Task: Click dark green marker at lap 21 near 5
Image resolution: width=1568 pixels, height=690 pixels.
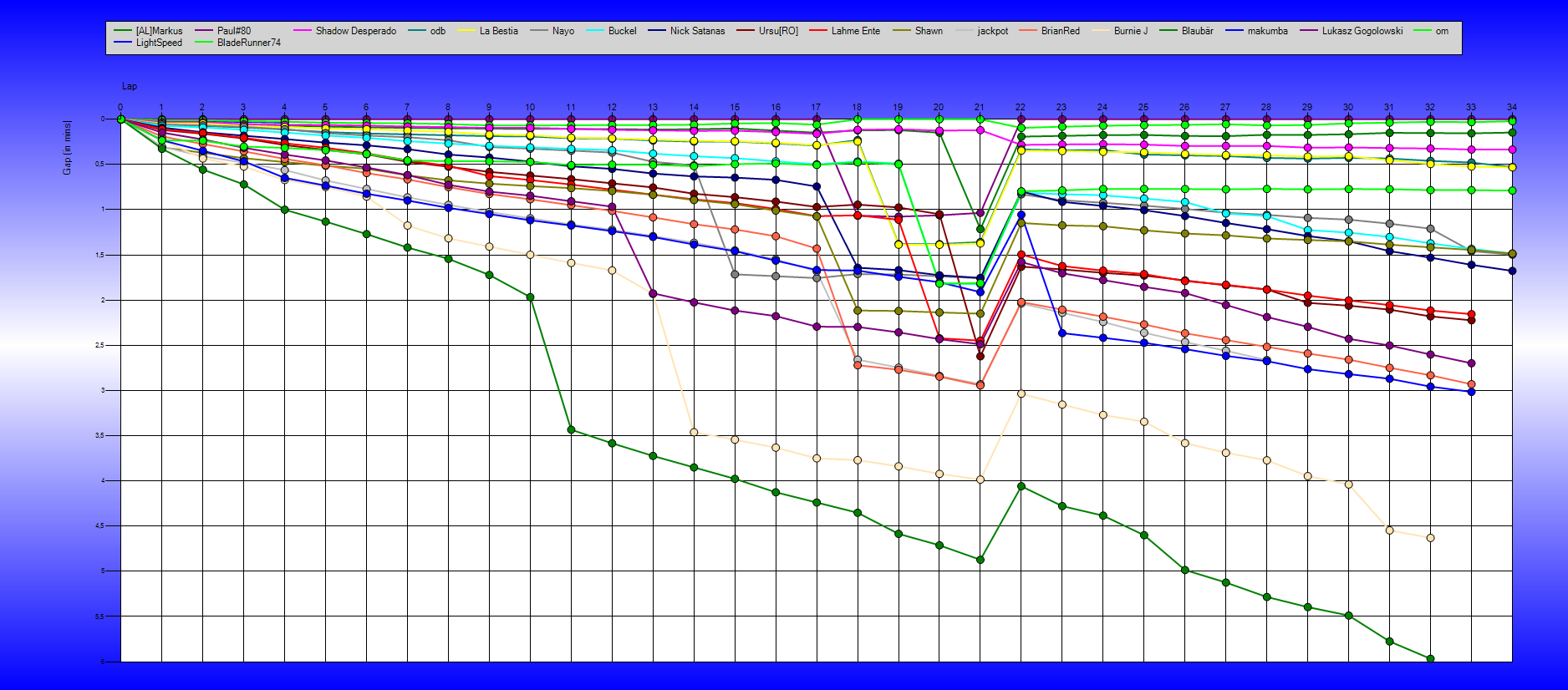Action: pyautogui.click(x=980, y=560)
